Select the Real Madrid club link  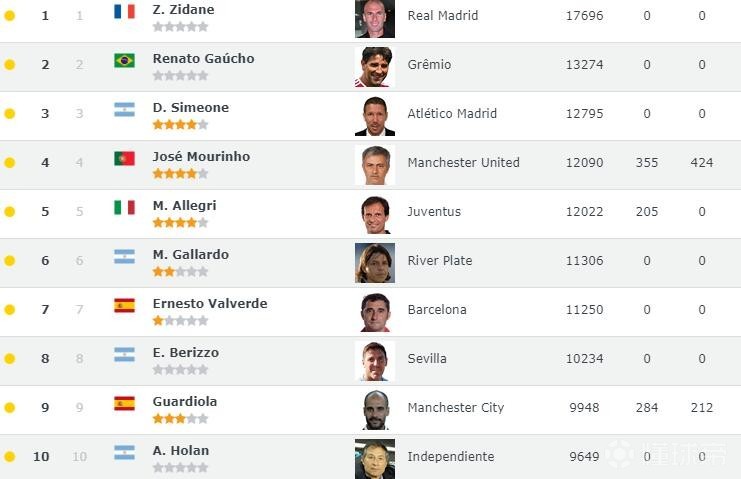tap(443, 16)
